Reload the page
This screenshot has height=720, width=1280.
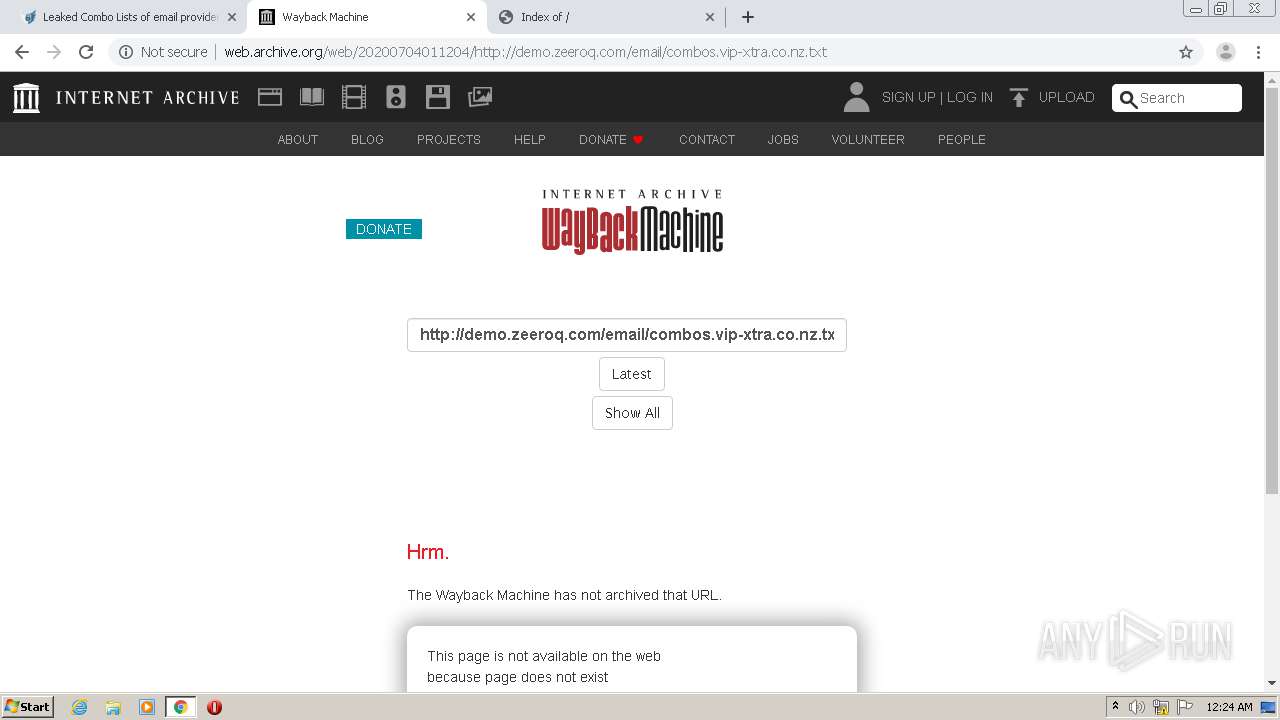(86, 52)
